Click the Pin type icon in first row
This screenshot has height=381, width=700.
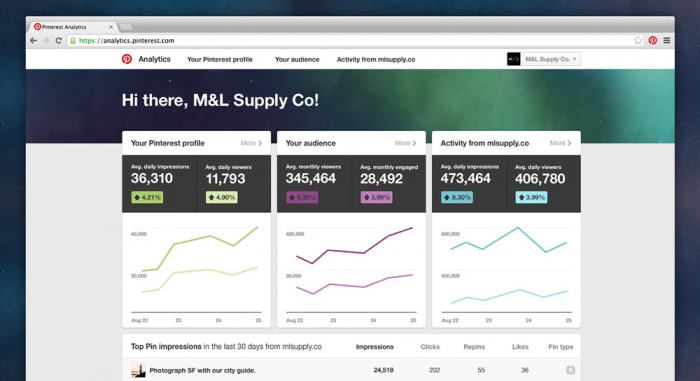(570, 370)
